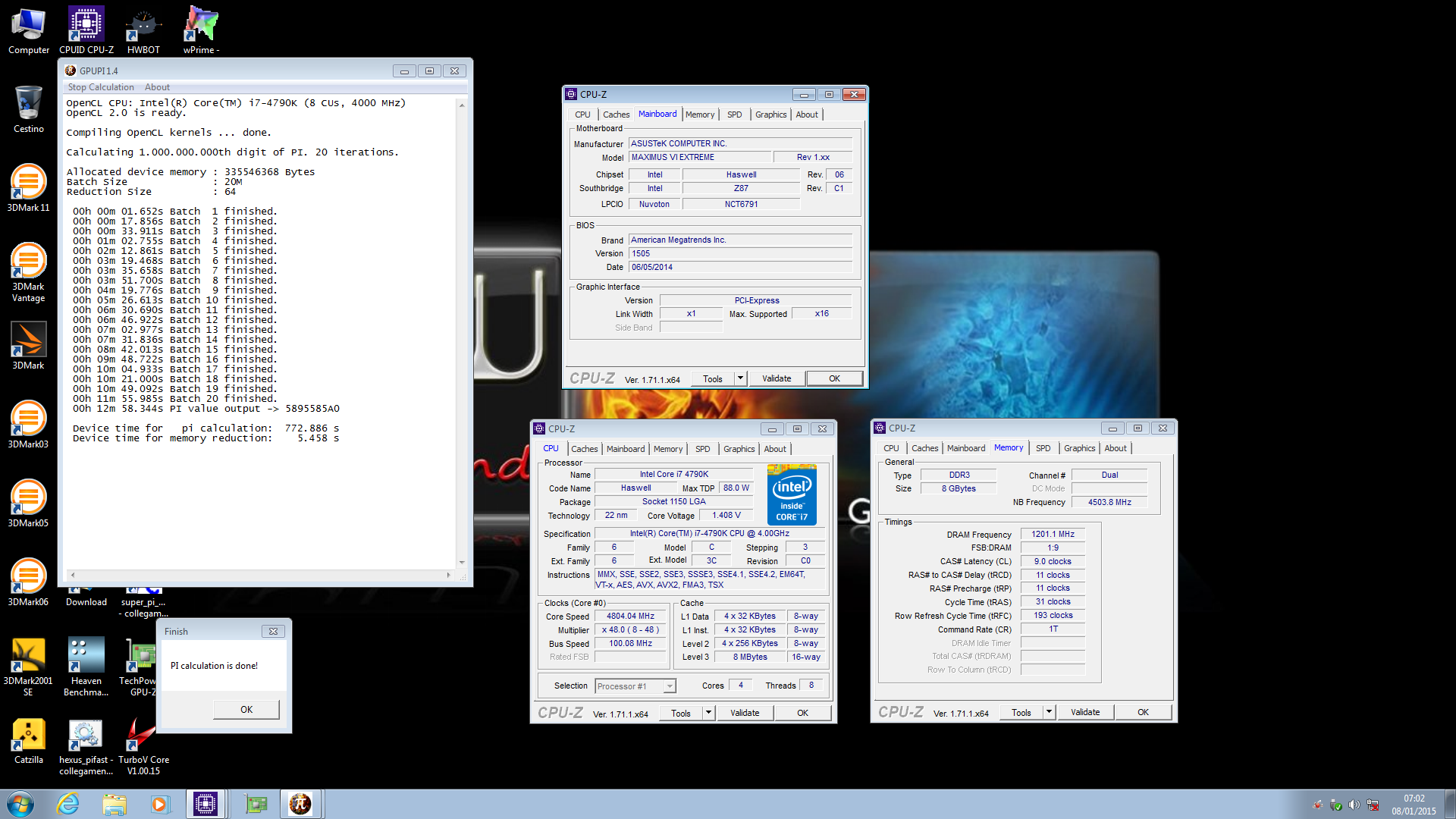
Task: Switch to CPU-Z taskbar button
Action: click(x=206, y=804)
